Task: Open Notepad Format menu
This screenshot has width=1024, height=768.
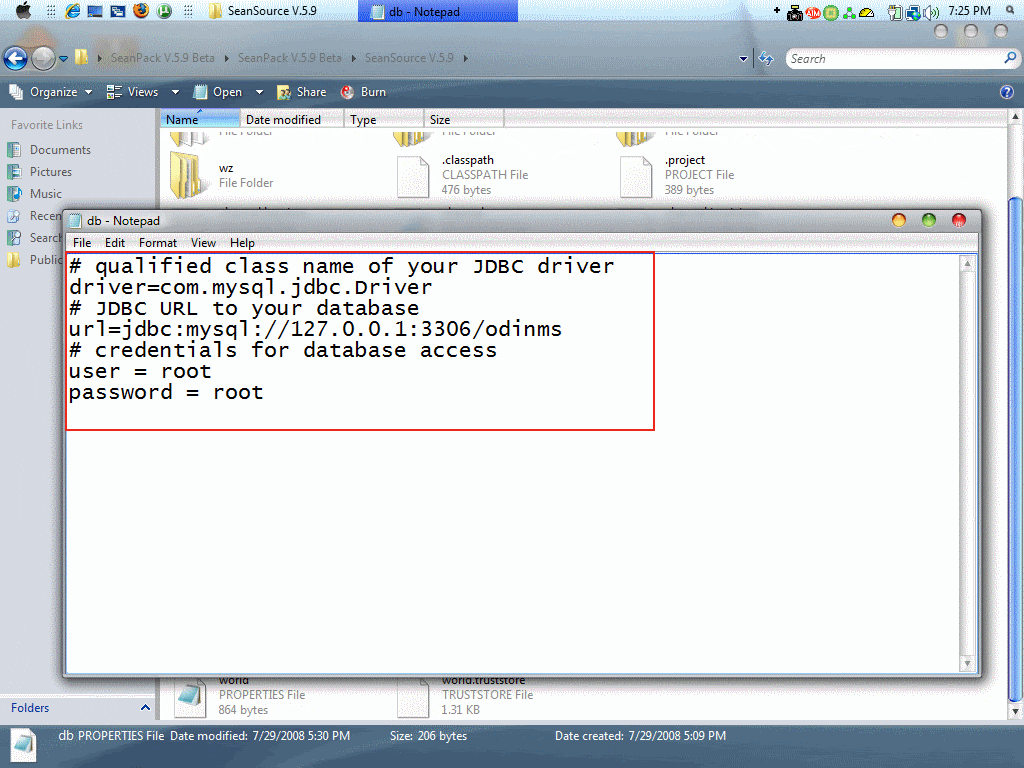Action: point(158,243)
